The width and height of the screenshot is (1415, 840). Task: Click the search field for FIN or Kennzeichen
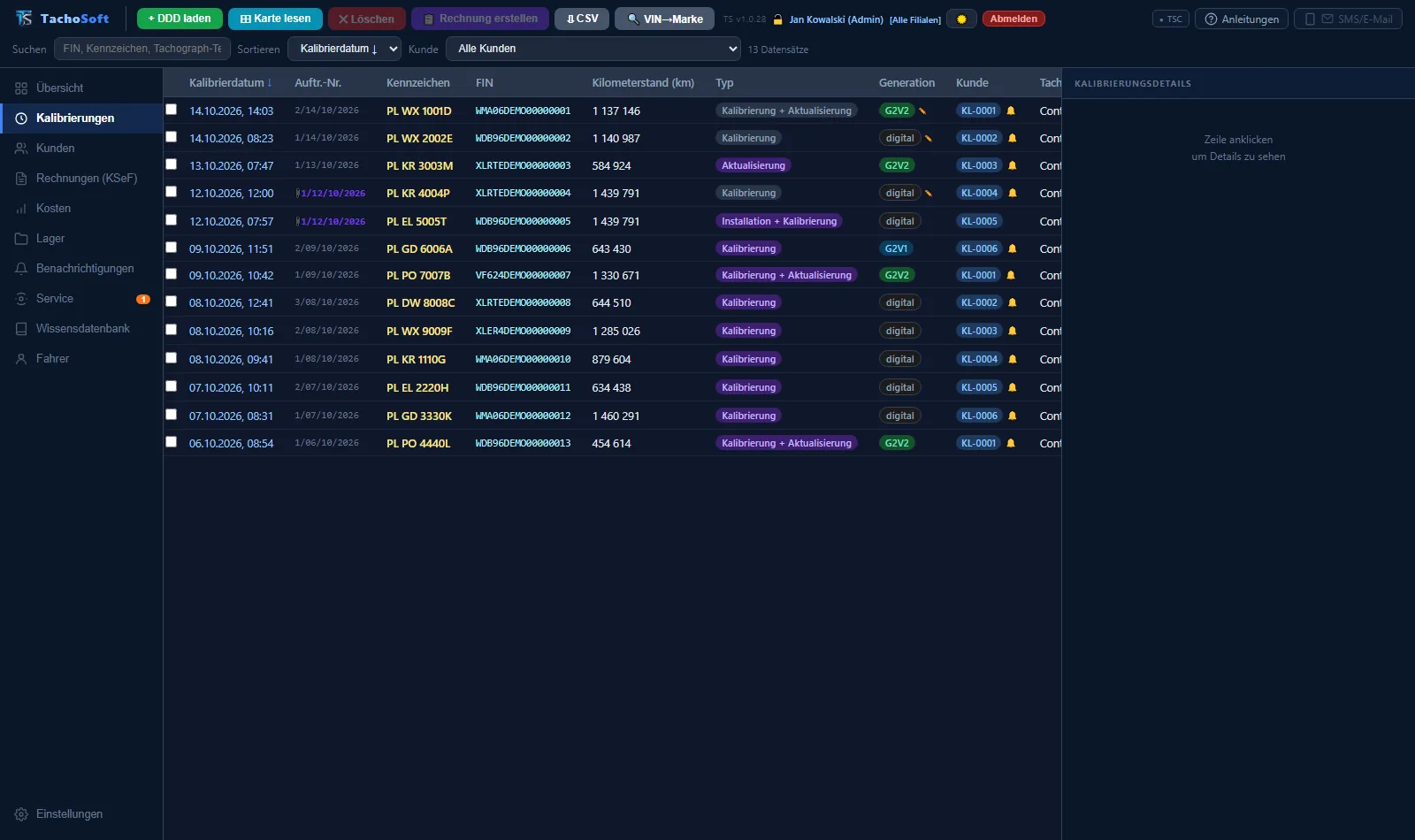(x=142, y=49)
